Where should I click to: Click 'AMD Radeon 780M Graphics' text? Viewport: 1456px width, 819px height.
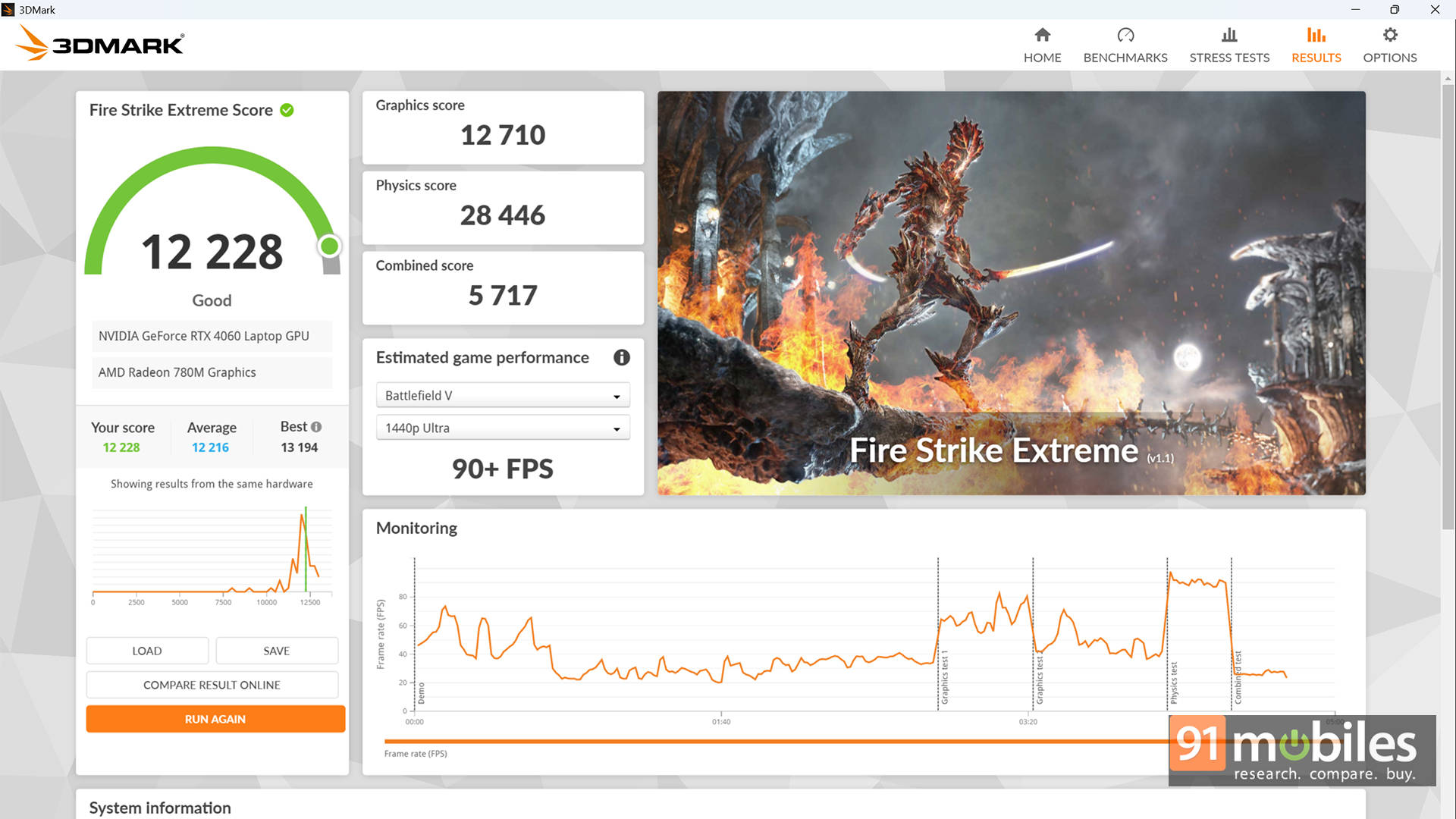coord(177,372)
